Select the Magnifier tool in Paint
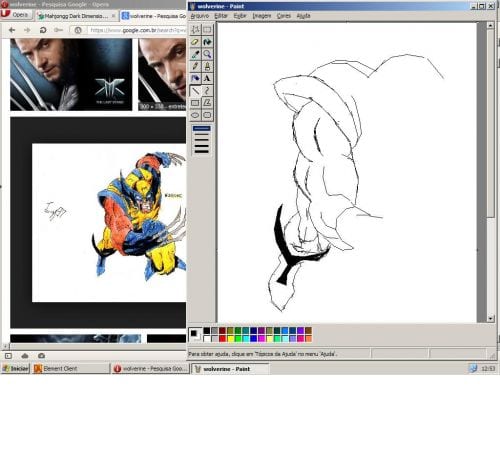 [207, 54]
